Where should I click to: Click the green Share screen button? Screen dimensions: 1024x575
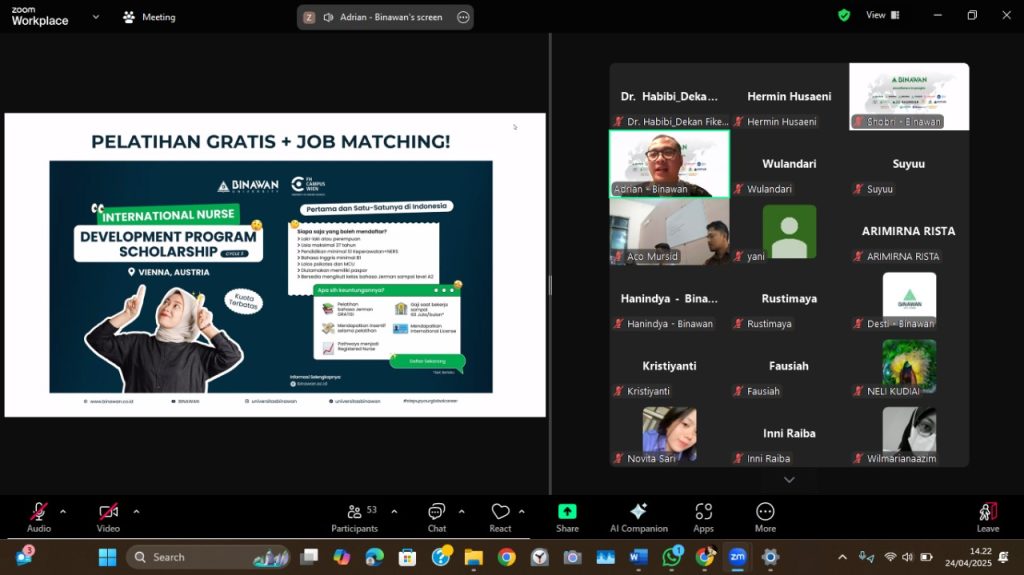tap(567, 516)
